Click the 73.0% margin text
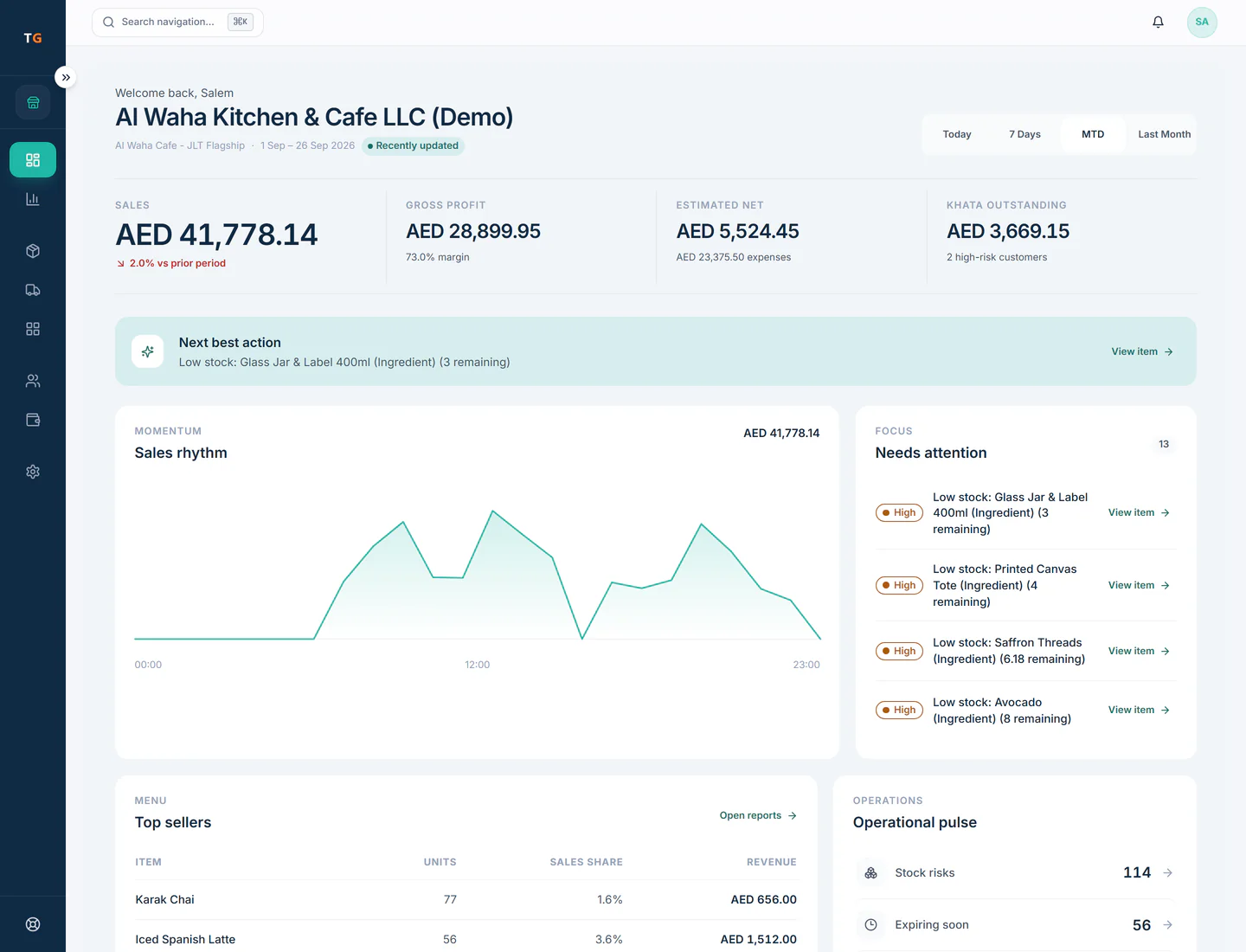The image size is (1246, 952). coord(438,257)
